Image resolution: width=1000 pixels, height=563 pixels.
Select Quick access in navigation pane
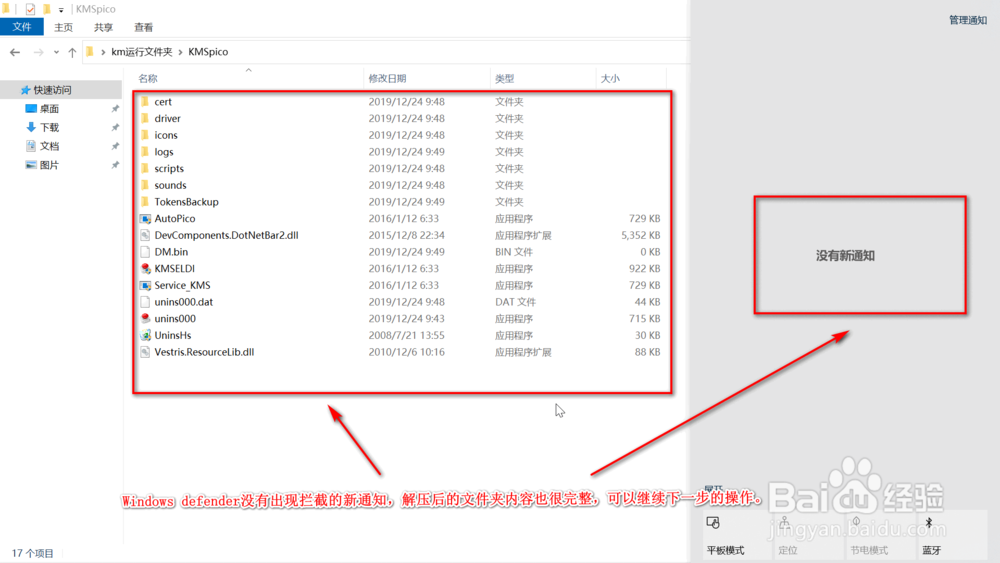click(52, 90)
